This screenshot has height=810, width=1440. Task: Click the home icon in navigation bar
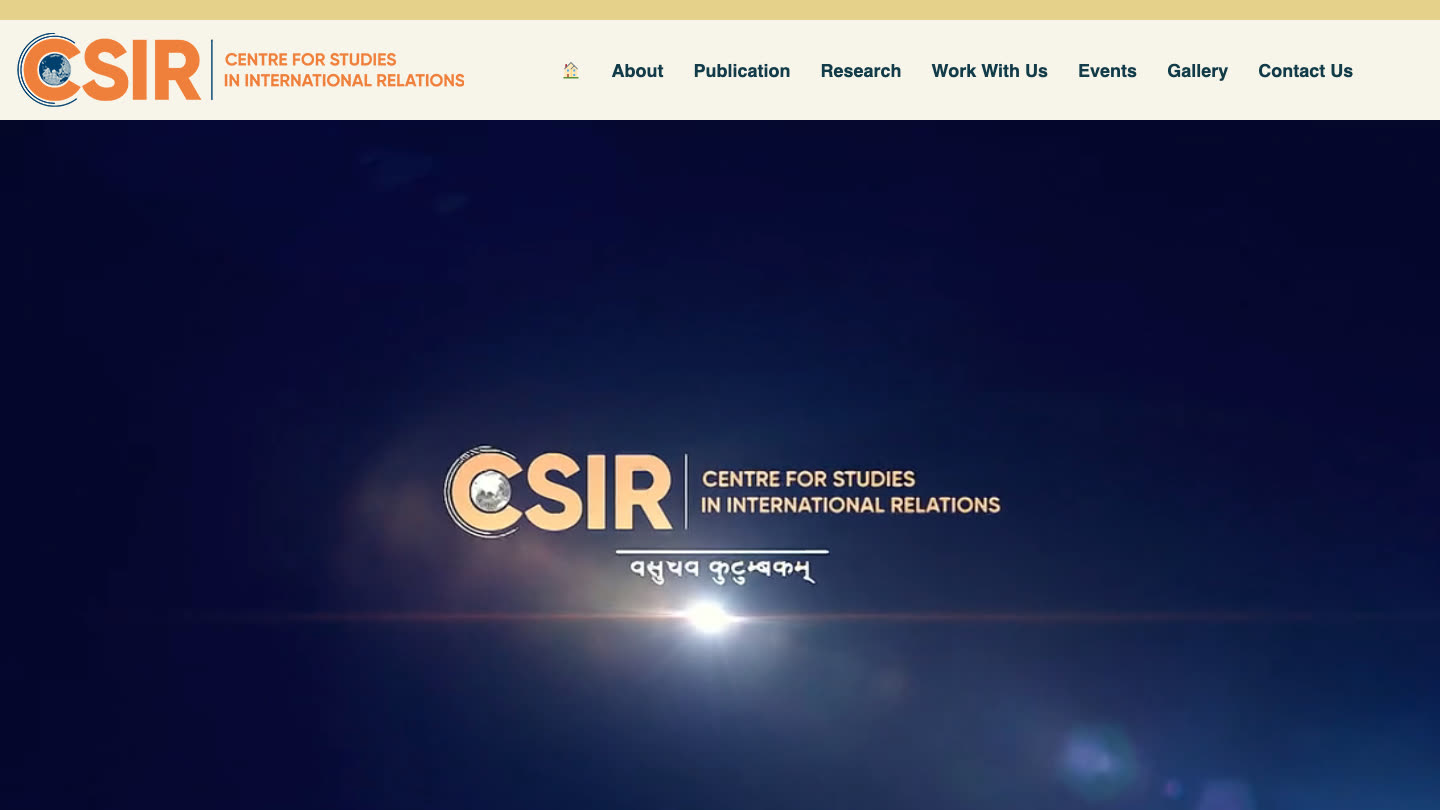coord(571,71)
